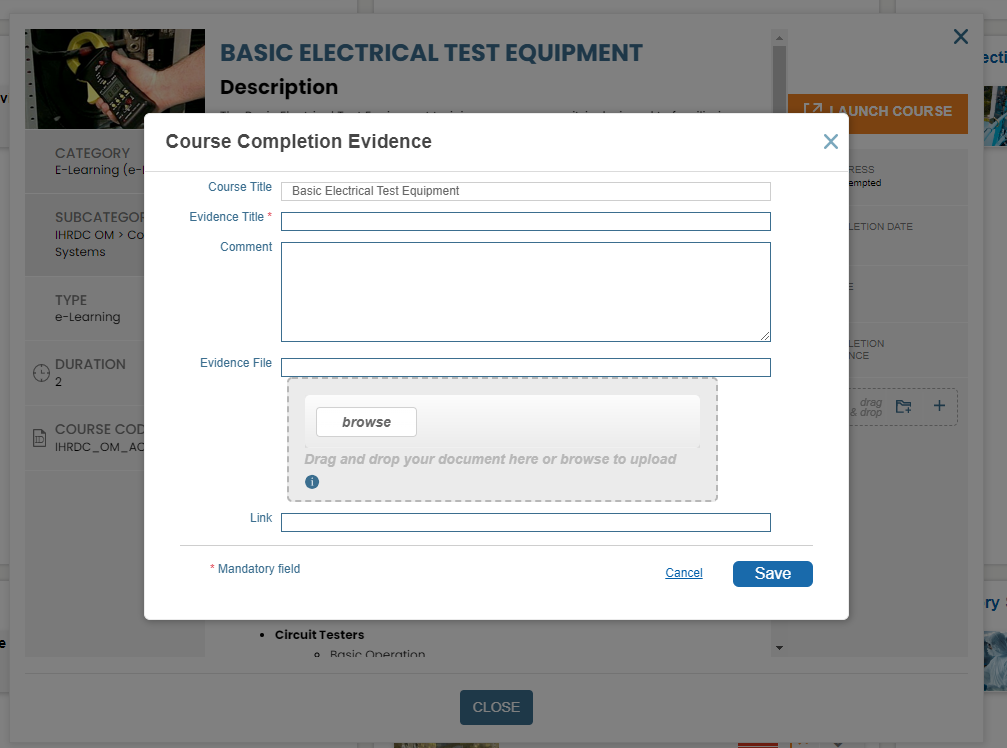The image size is (1007, 748).
Task: Close the course details panel with the X icon
Action: (x=961, y=37)
